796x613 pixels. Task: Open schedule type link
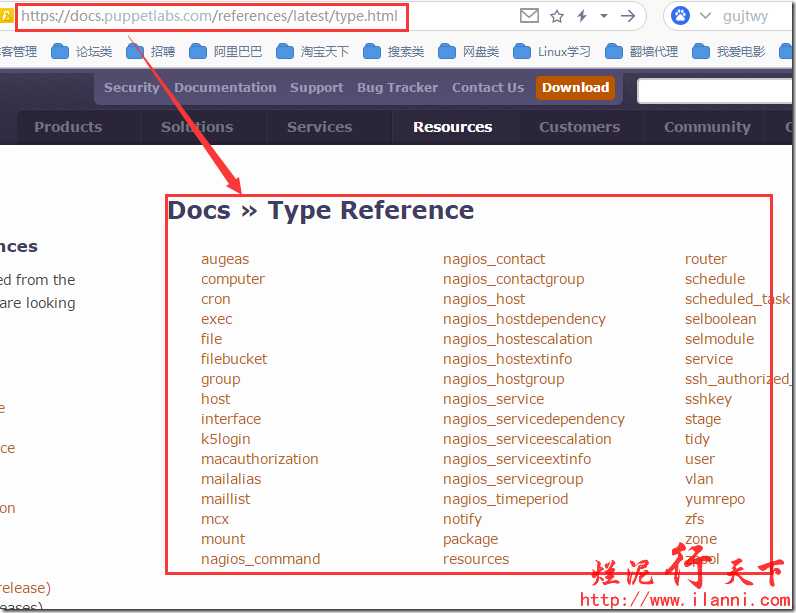click(x=714, y=279)
